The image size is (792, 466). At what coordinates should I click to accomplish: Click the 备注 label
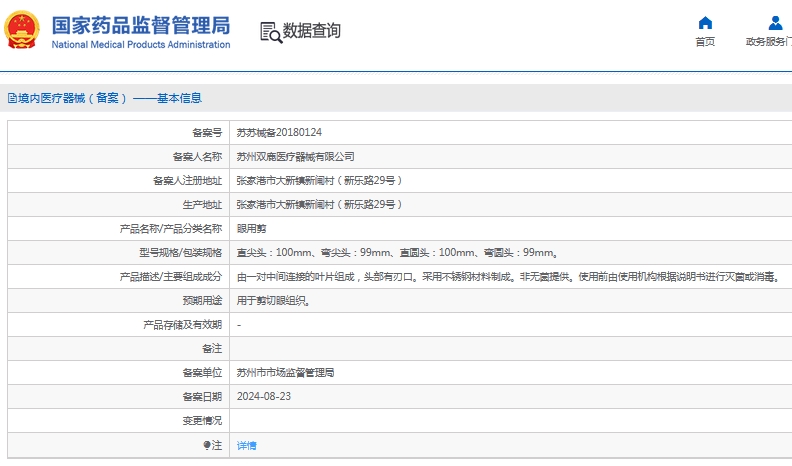[x=212, y=348]
